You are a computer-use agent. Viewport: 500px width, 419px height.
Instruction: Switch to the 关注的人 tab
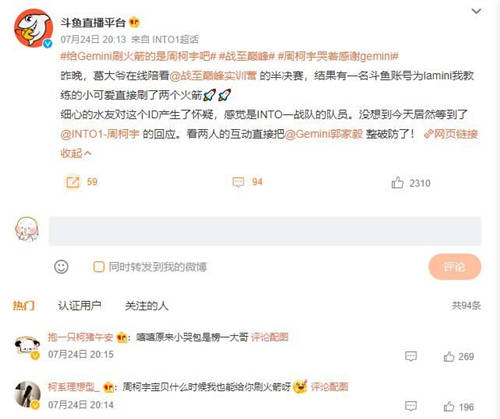[x=147, y=305]
